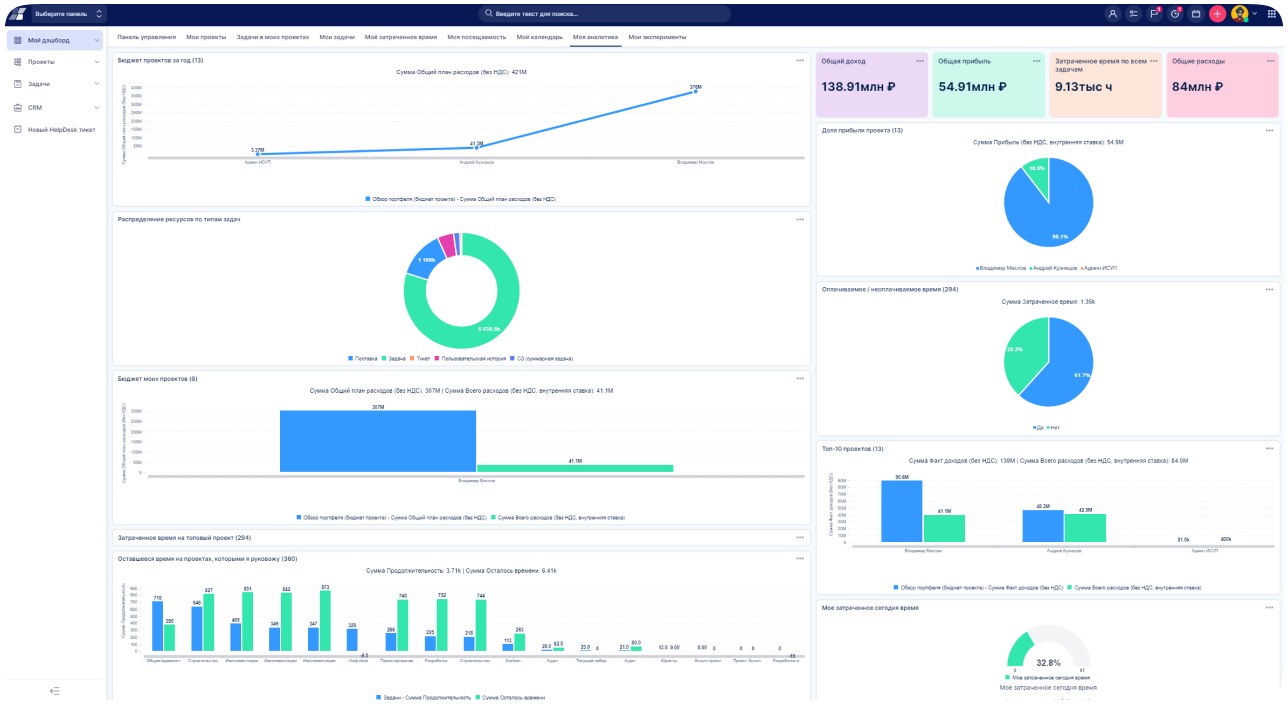Image resolution: width=1288 pixels, height=704 pixels.
Task: Open the flag notifications icon
Action: (1154, 14)
